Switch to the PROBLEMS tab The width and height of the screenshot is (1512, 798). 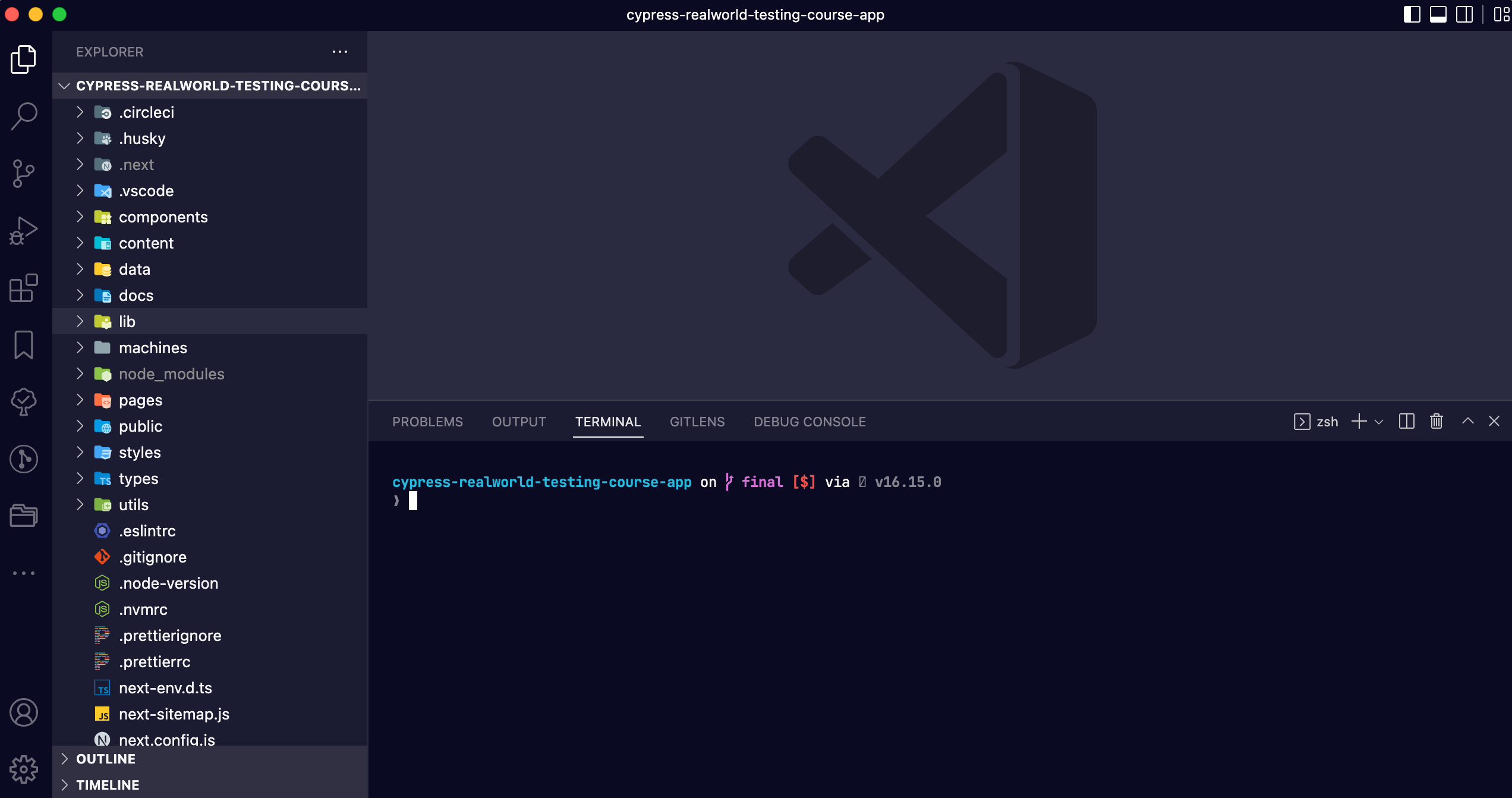coord(427,422)
